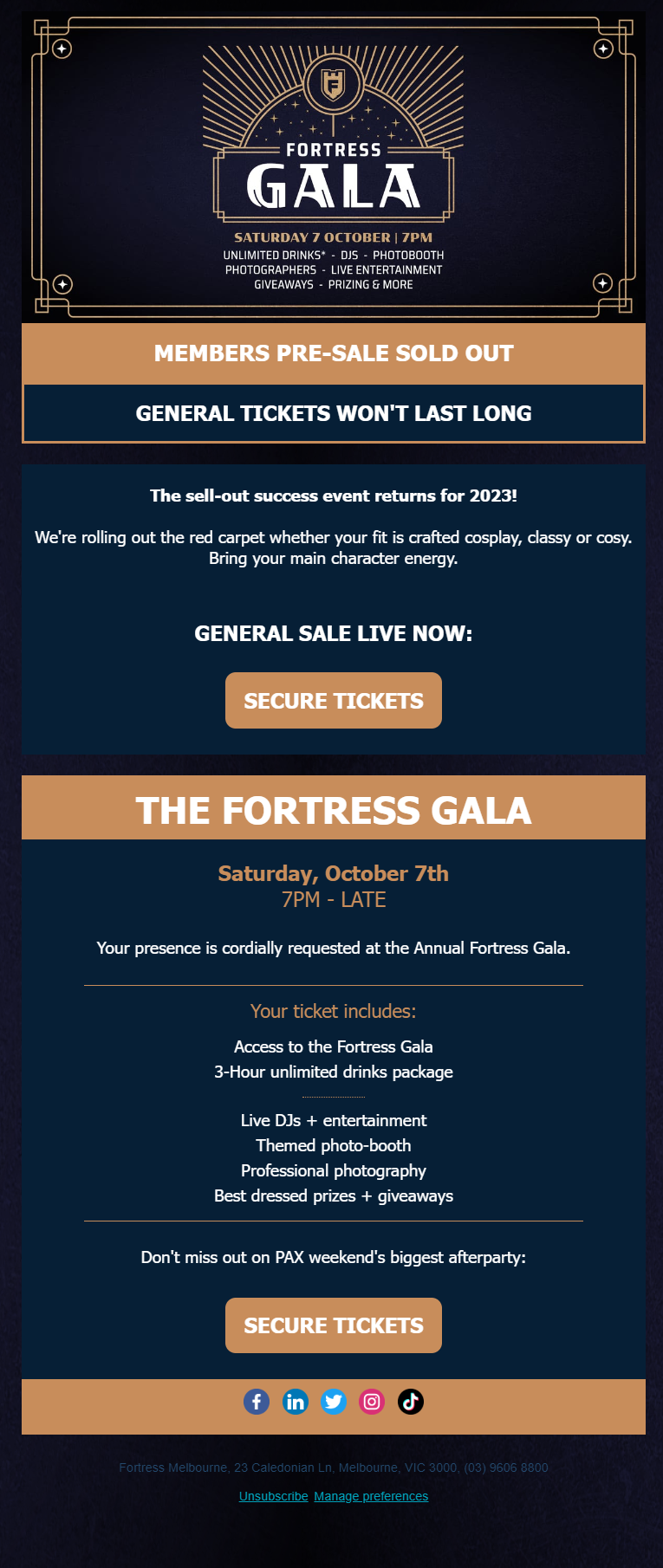The height and width of the screenshot is (1568, 663).
Task: Click the bottom-right star ornament in banner
Action: [603, 283]
